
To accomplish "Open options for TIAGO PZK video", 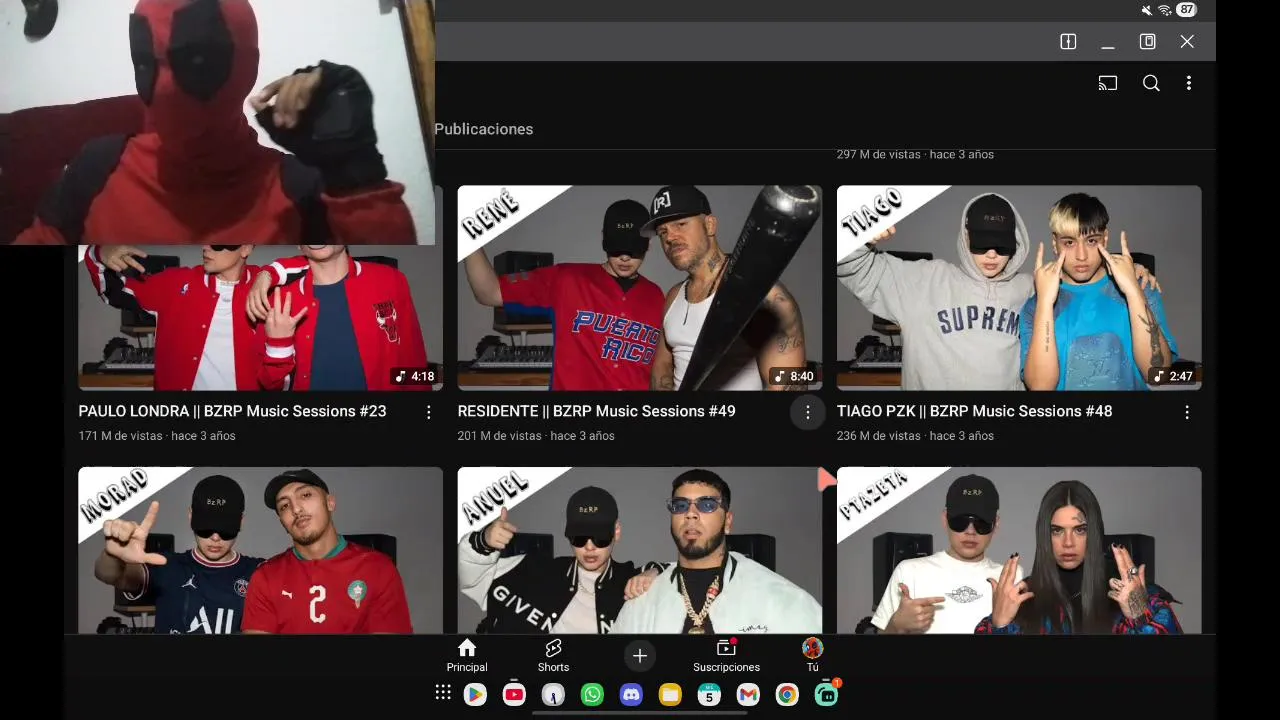I will click(x=1187, y=412).
